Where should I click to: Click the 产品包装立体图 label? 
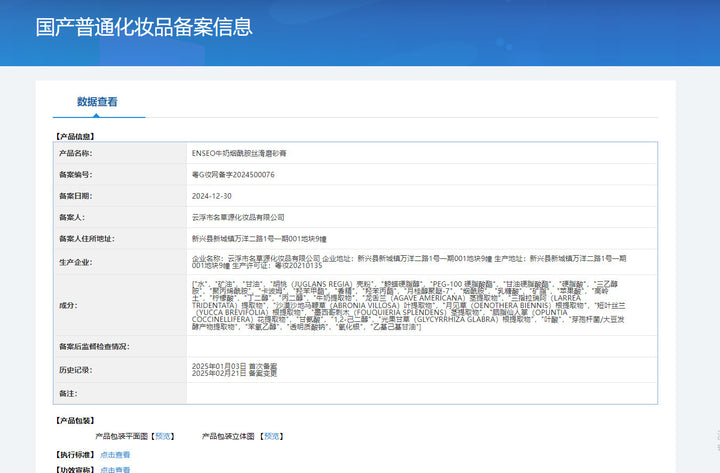[x=228, y=436]
